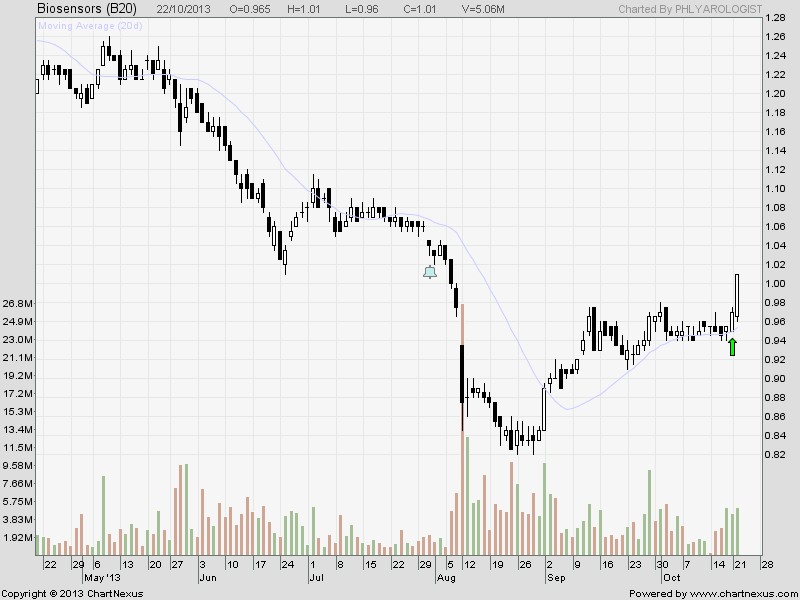
Task: Click the 22/10/2013 date readout in the header
Action: pos(184,8)
